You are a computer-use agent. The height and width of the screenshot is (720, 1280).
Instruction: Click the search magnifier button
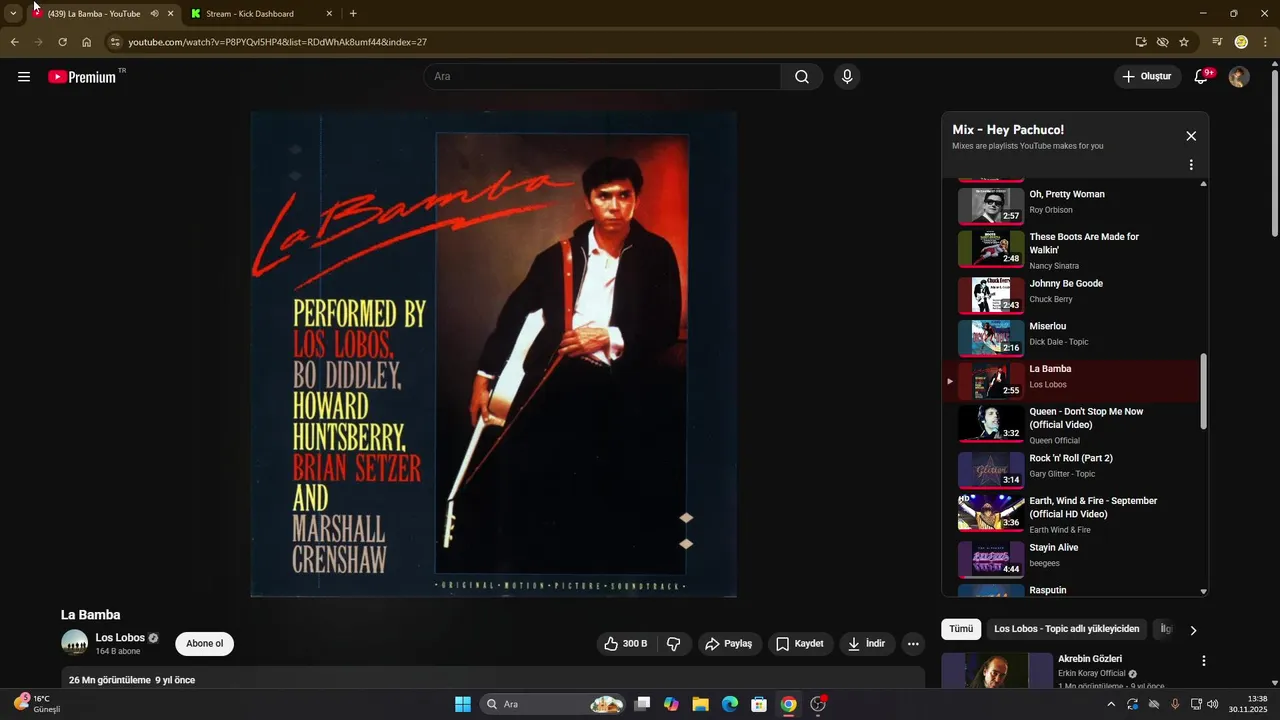point(802,77)
